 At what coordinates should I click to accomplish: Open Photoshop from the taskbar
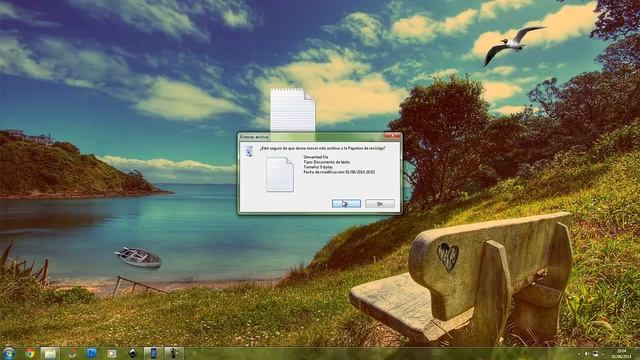click(x=91, y=353)
